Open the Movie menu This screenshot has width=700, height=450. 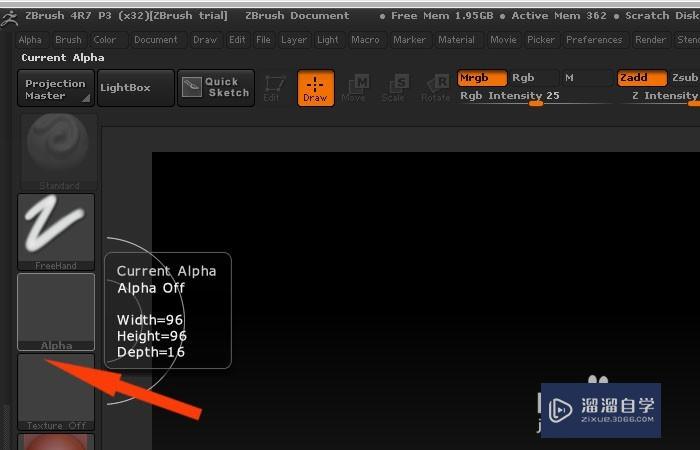[x=503, y=40]
